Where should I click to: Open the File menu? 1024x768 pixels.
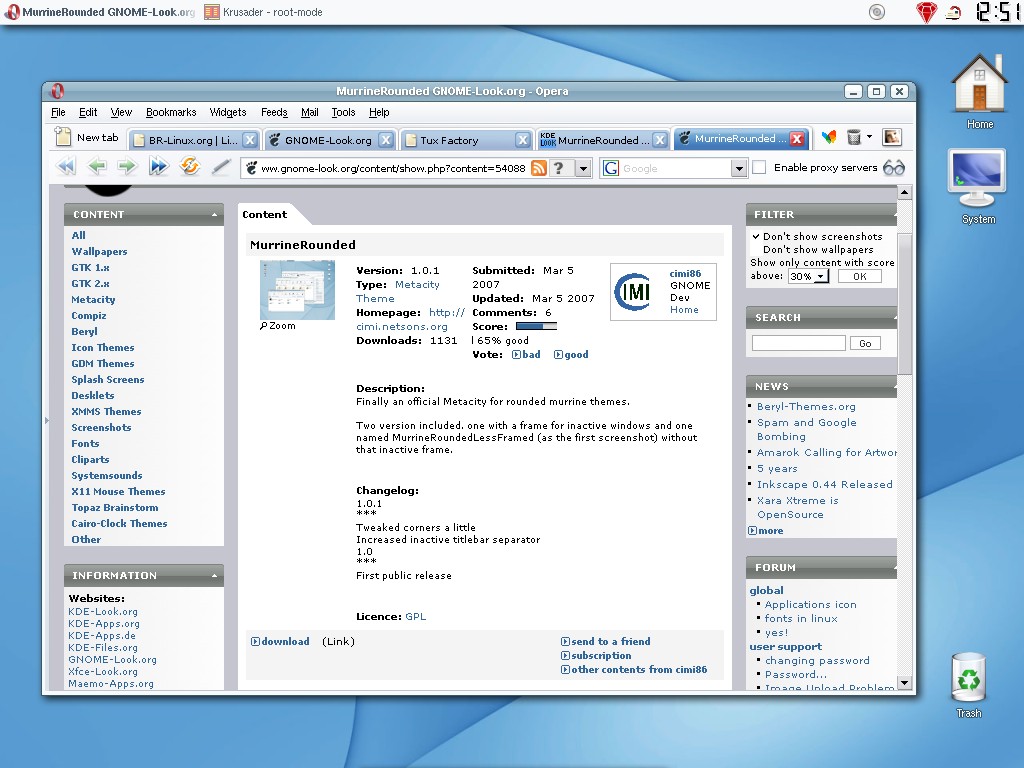[58, 112]
